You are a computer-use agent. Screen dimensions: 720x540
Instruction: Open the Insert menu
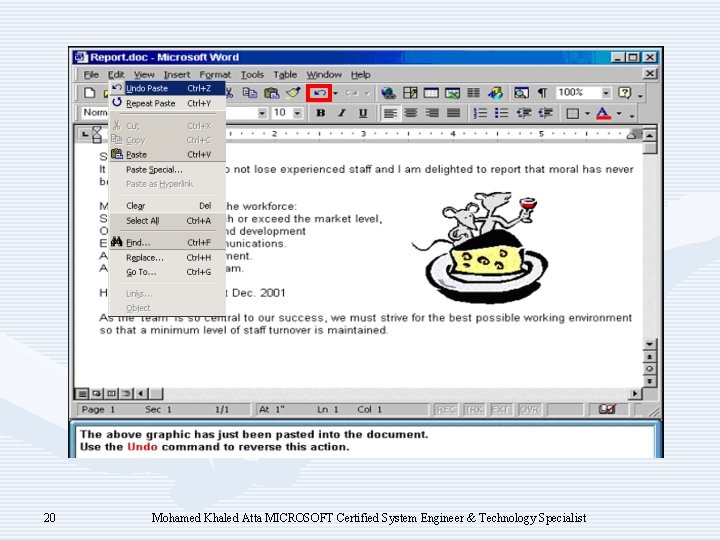tap(177, 74)
